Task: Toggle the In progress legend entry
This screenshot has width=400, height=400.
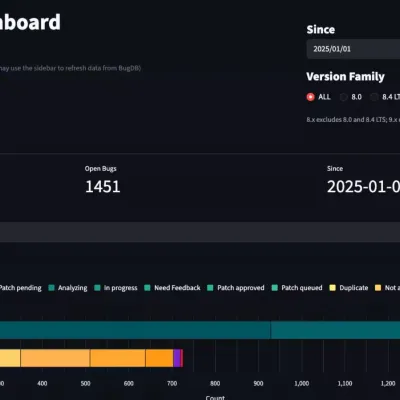Action: pyautogui.click(x=116, y=288)
